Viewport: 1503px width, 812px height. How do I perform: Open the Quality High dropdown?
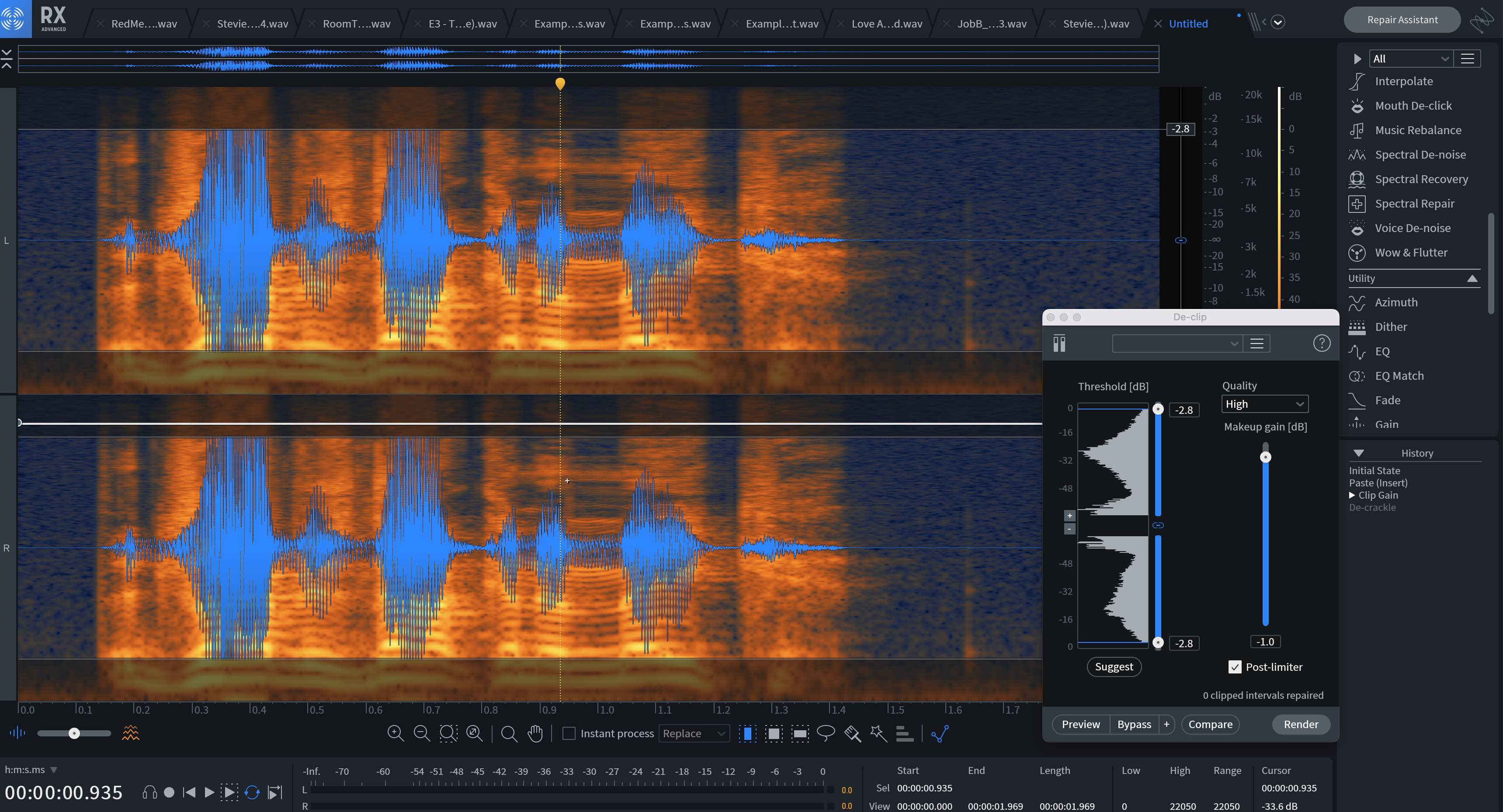[1264, 404]
